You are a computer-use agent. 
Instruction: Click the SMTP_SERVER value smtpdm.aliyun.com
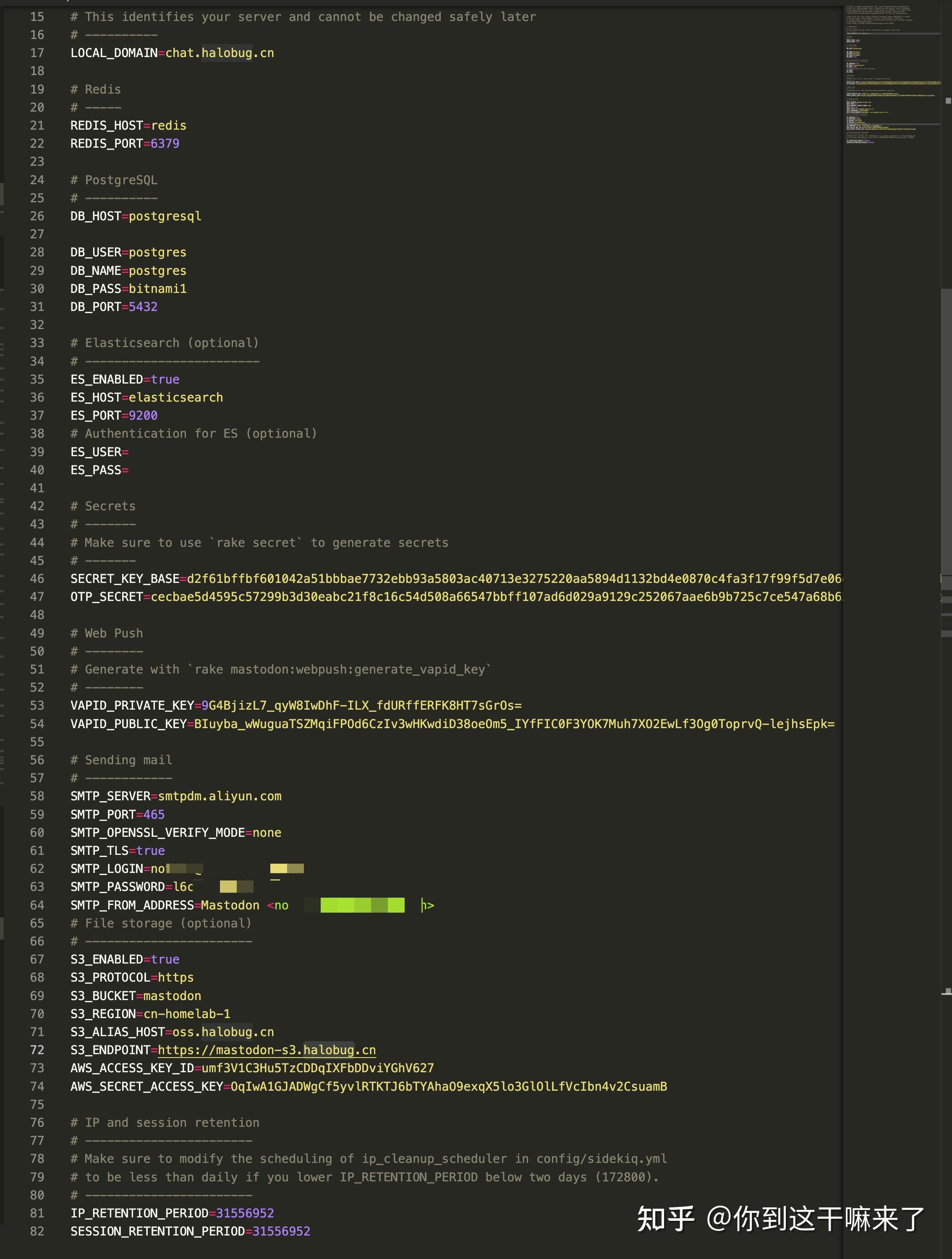220,796
